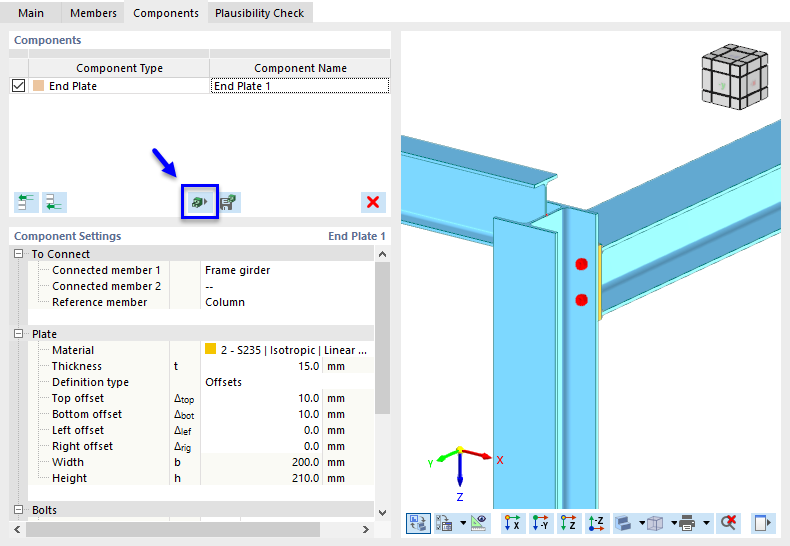
Task: Click the Column reference member value
Action: click(287, 302)
